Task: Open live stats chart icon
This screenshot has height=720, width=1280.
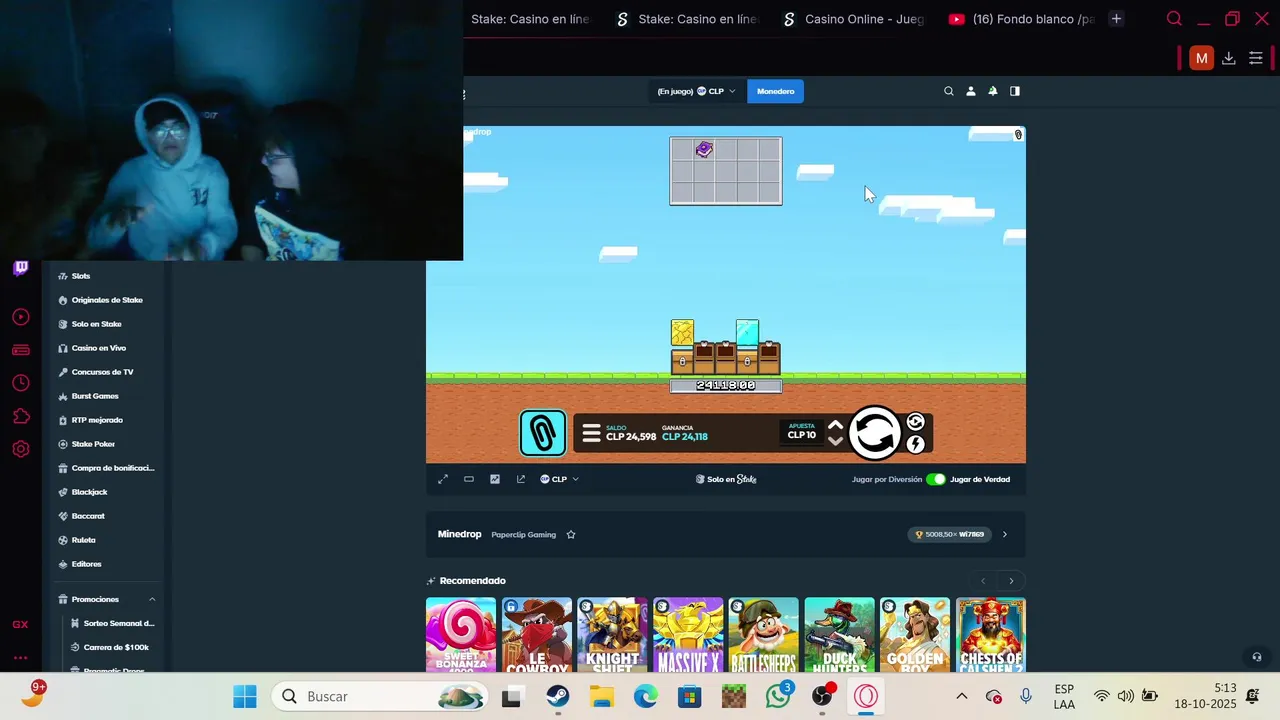Action: (495, 479)
